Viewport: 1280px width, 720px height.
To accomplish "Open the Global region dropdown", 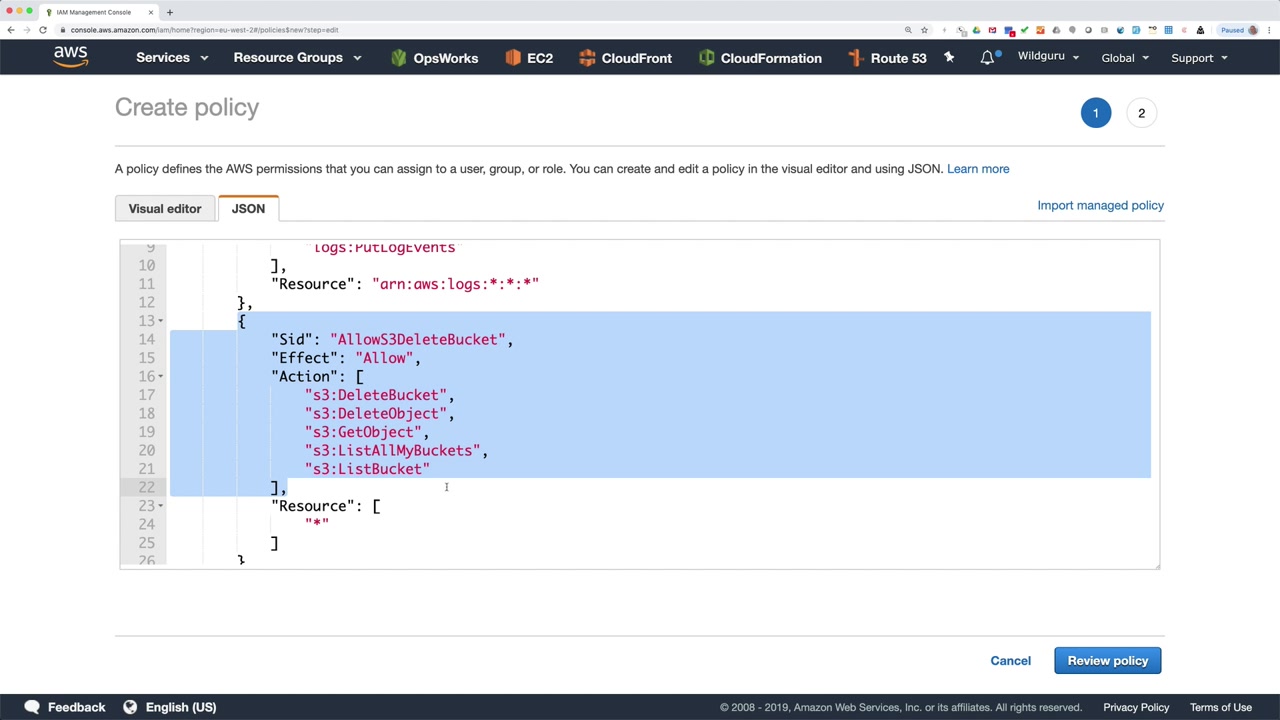I will pyautogui.click(x=1125, y=58).
